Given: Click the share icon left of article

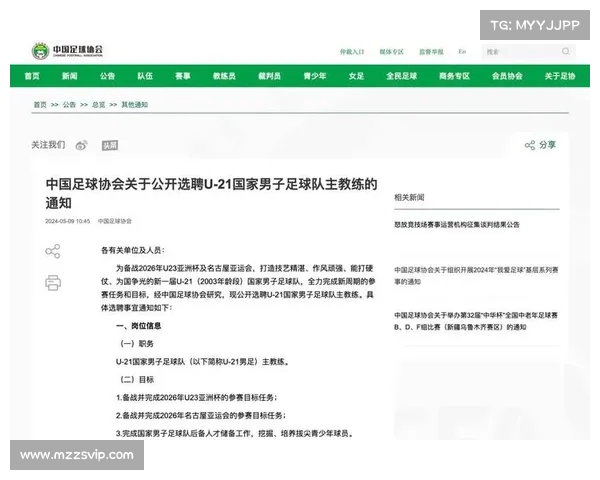Looking at the screenshot, I should [x=53, y=251].
